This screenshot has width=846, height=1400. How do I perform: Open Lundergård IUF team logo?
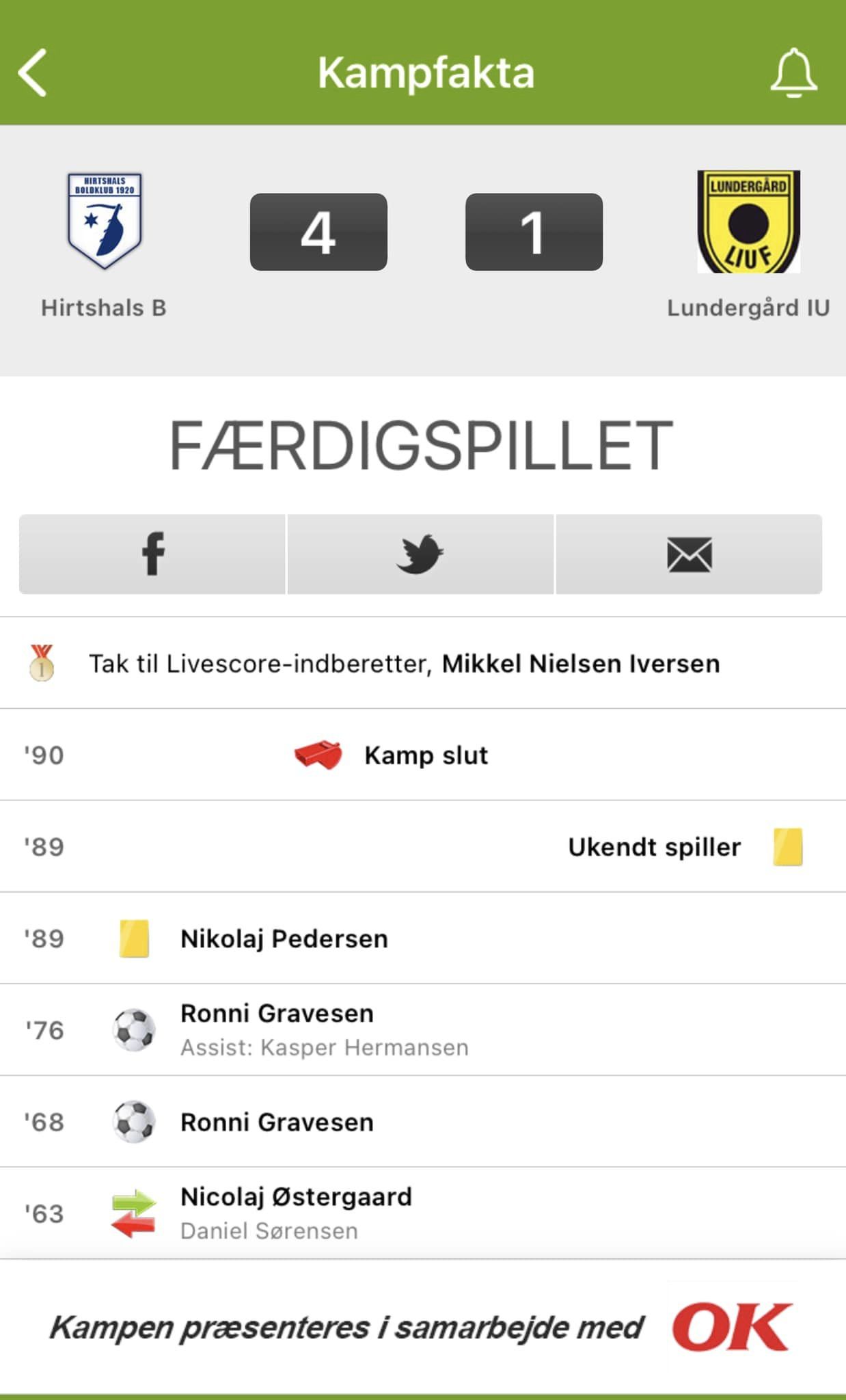[748, 221]
